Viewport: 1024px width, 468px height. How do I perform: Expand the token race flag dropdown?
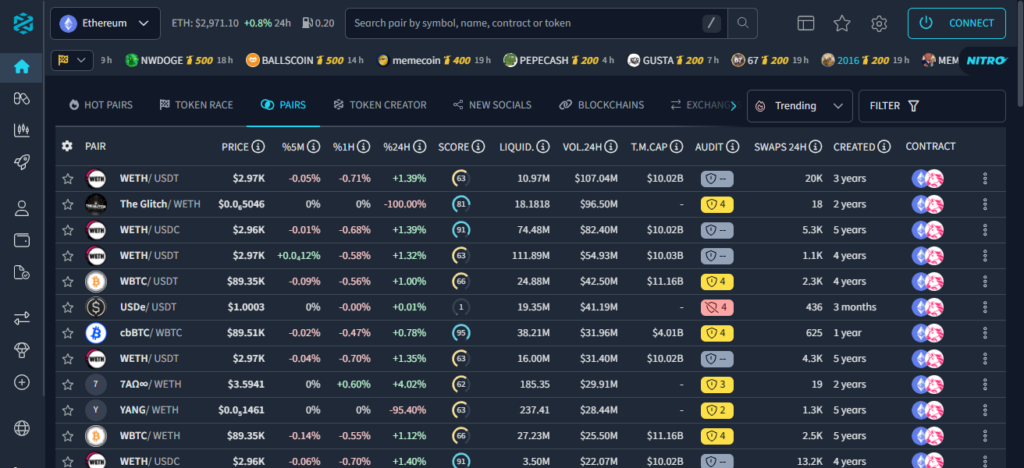[72, 60]
